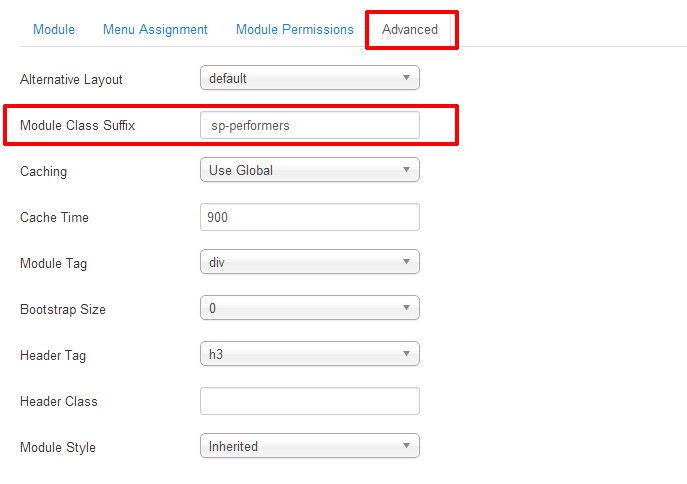Click the Module Class Suffix label
Screen dimensions: 687x484
pos(77,126)
